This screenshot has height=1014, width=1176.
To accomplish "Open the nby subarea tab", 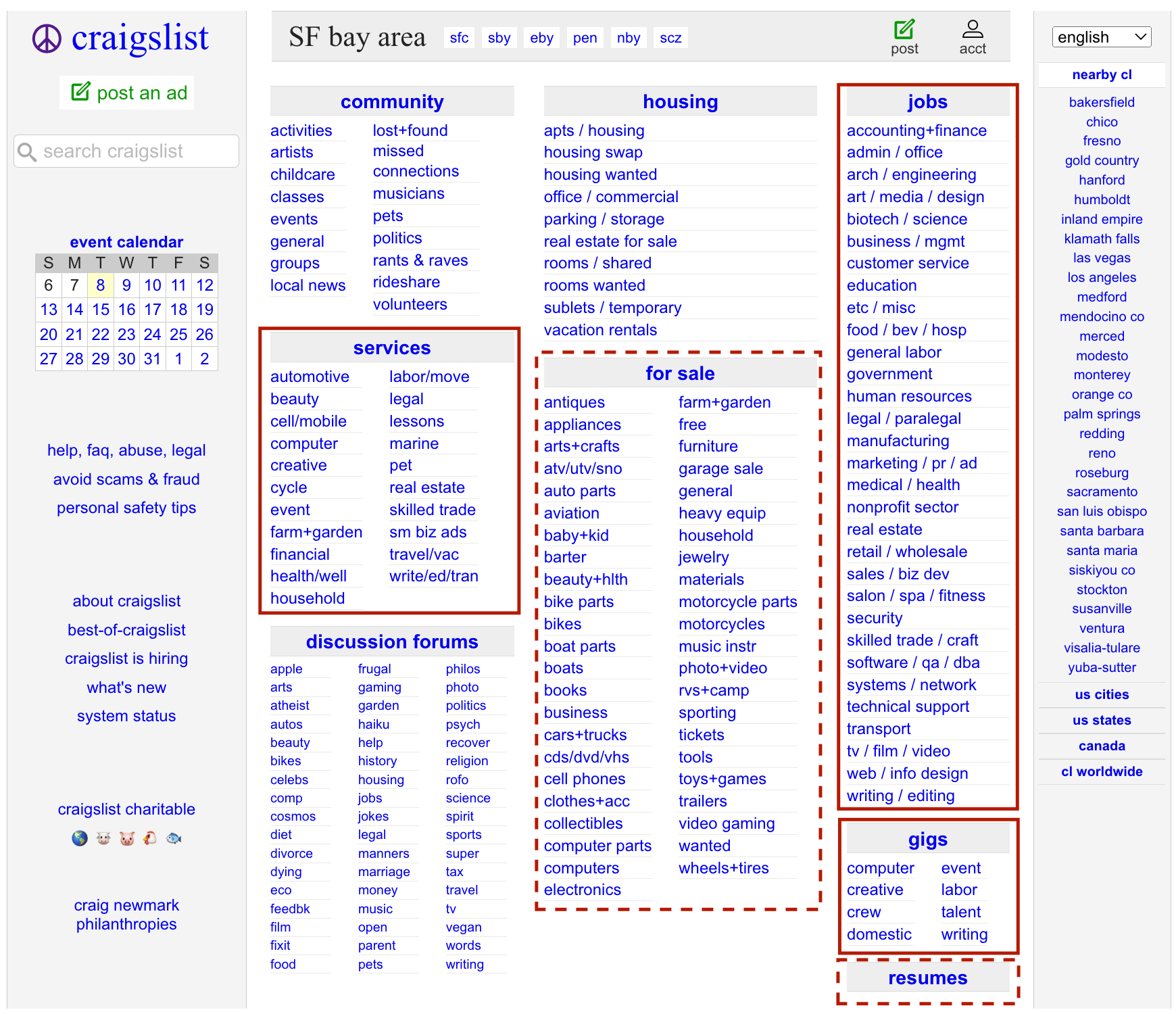I will pos(629,38).
